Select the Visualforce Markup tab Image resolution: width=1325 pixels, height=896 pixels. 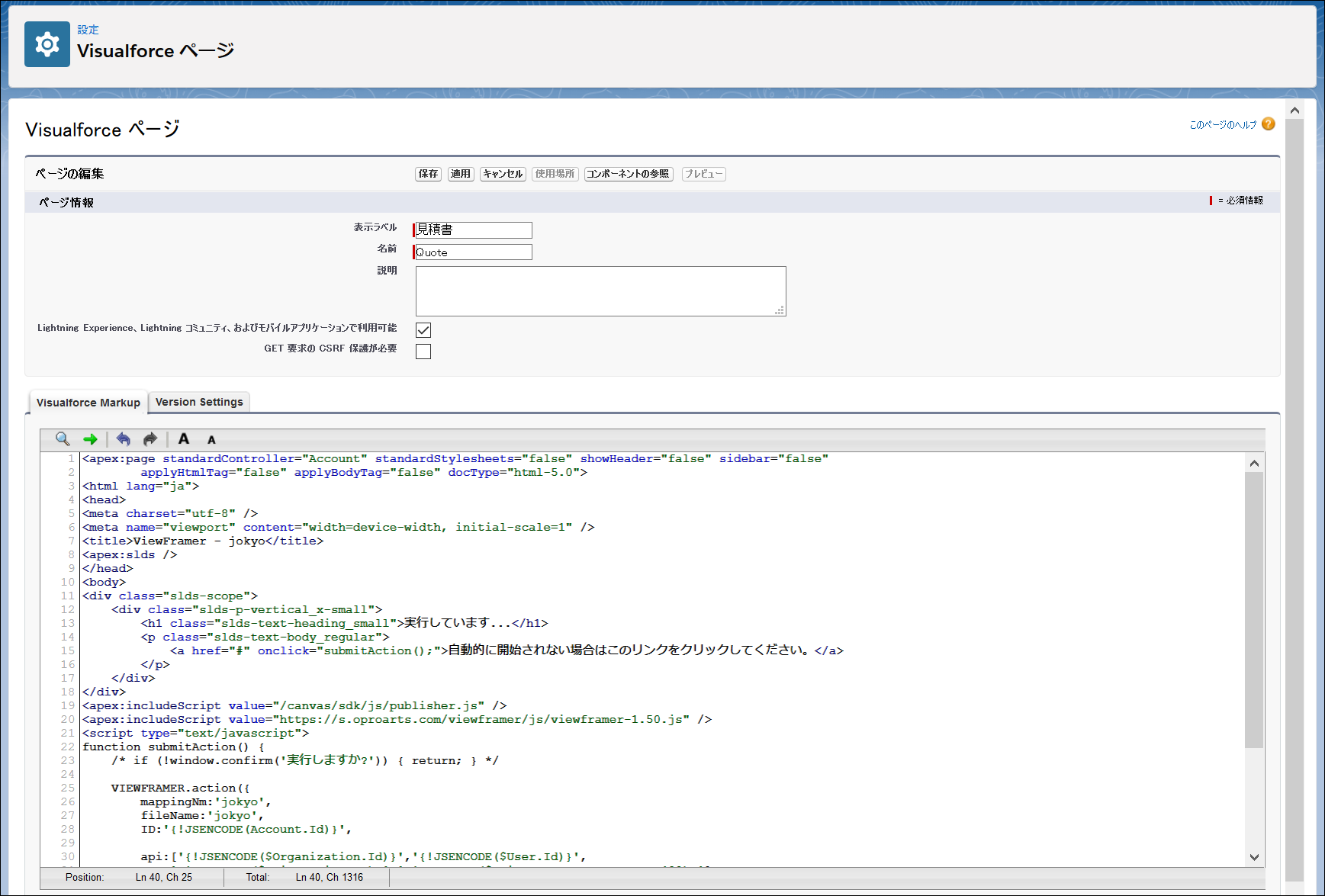coord(88,403)
